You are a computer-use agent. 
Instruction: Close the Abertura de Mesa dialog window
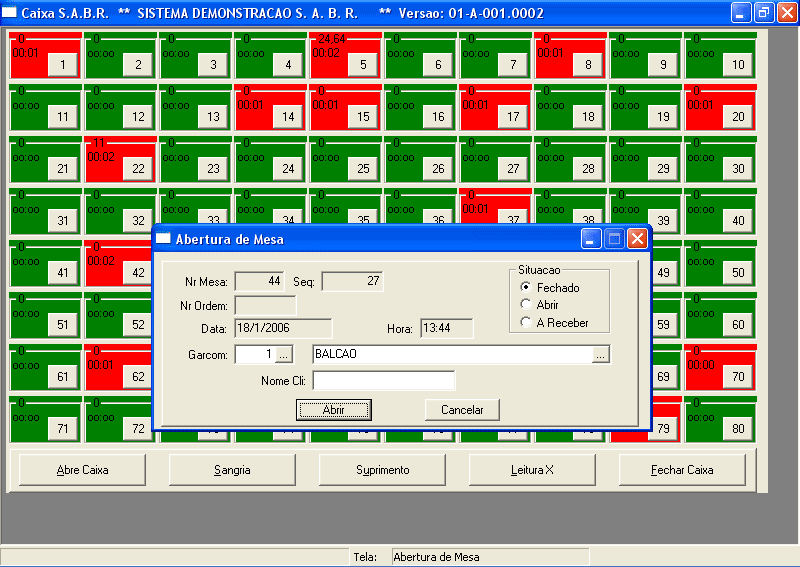click(x=638, y=238)
